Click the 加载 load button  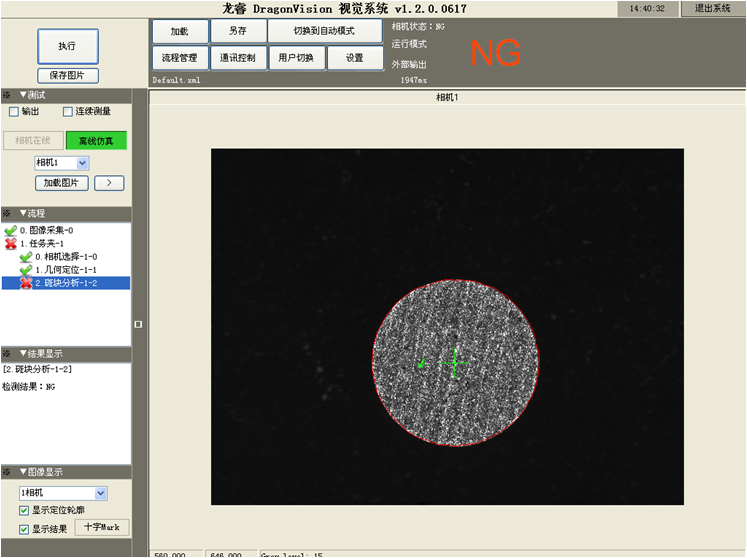point(180,31)
